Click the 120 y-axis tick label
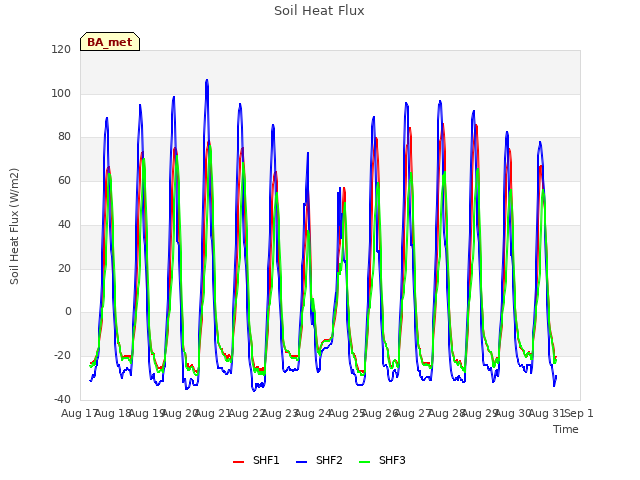The height and width of the screenshot is (480, 640). pos(61,49)
